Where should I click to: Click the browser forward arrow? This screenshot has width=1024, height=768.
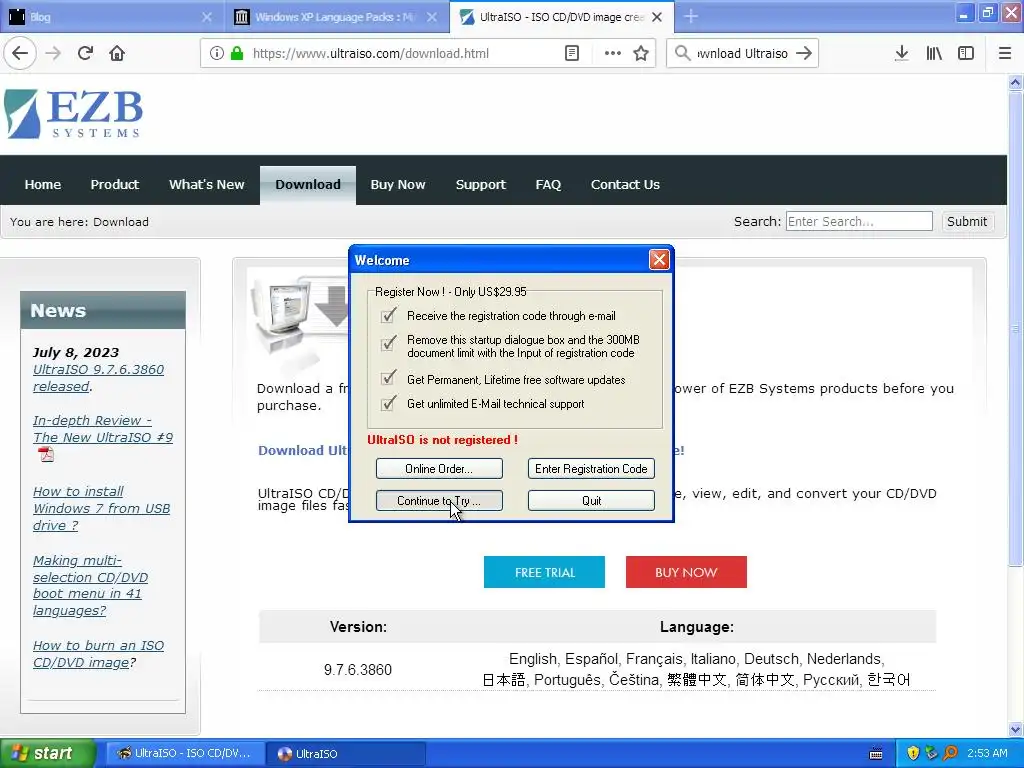53,53
